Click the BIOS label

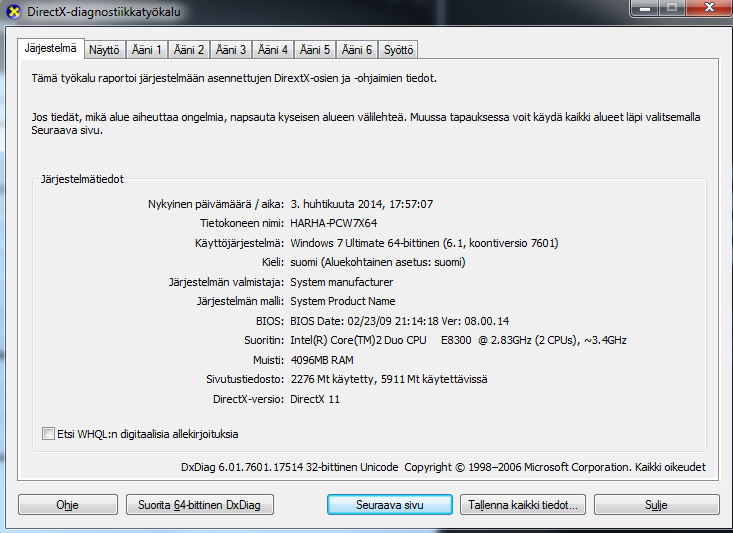click(x=270, y=321)
